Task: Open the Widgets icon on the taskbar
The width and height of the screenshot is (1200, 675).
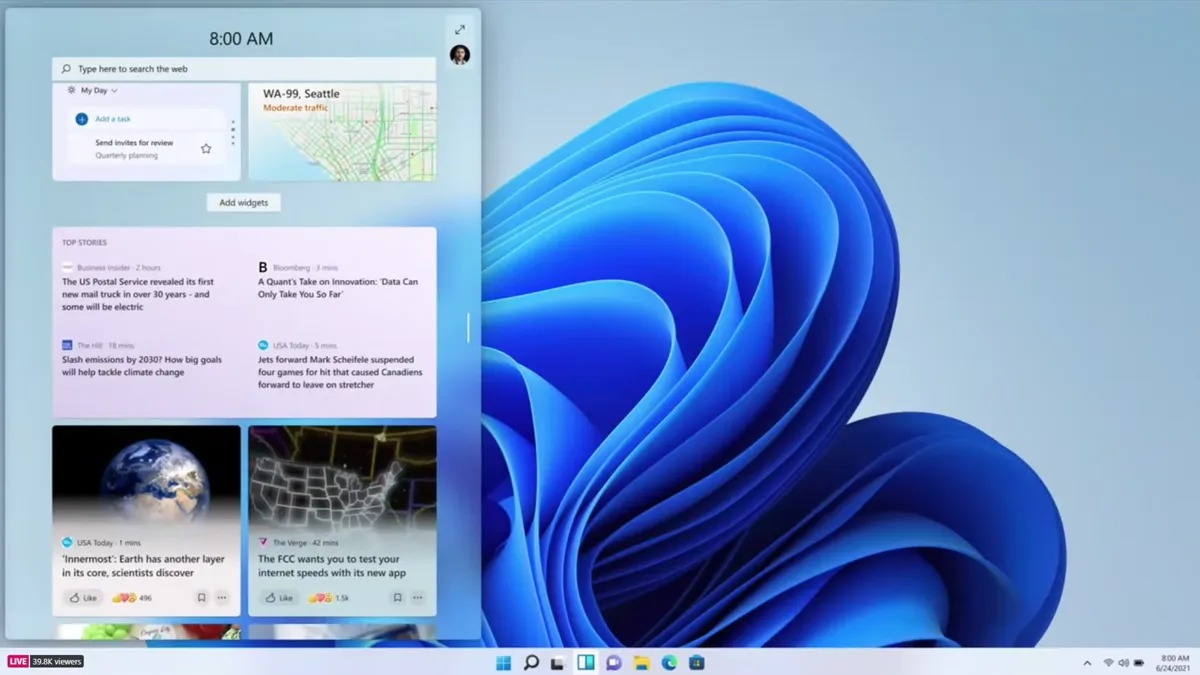Action: [586, 662]
